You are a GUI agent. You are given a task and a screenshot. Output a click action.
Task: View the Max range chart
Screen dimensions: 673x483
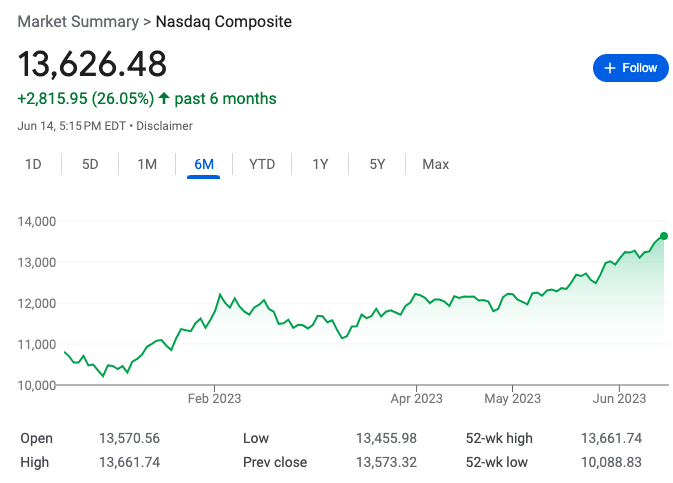[x=435, y=164]
